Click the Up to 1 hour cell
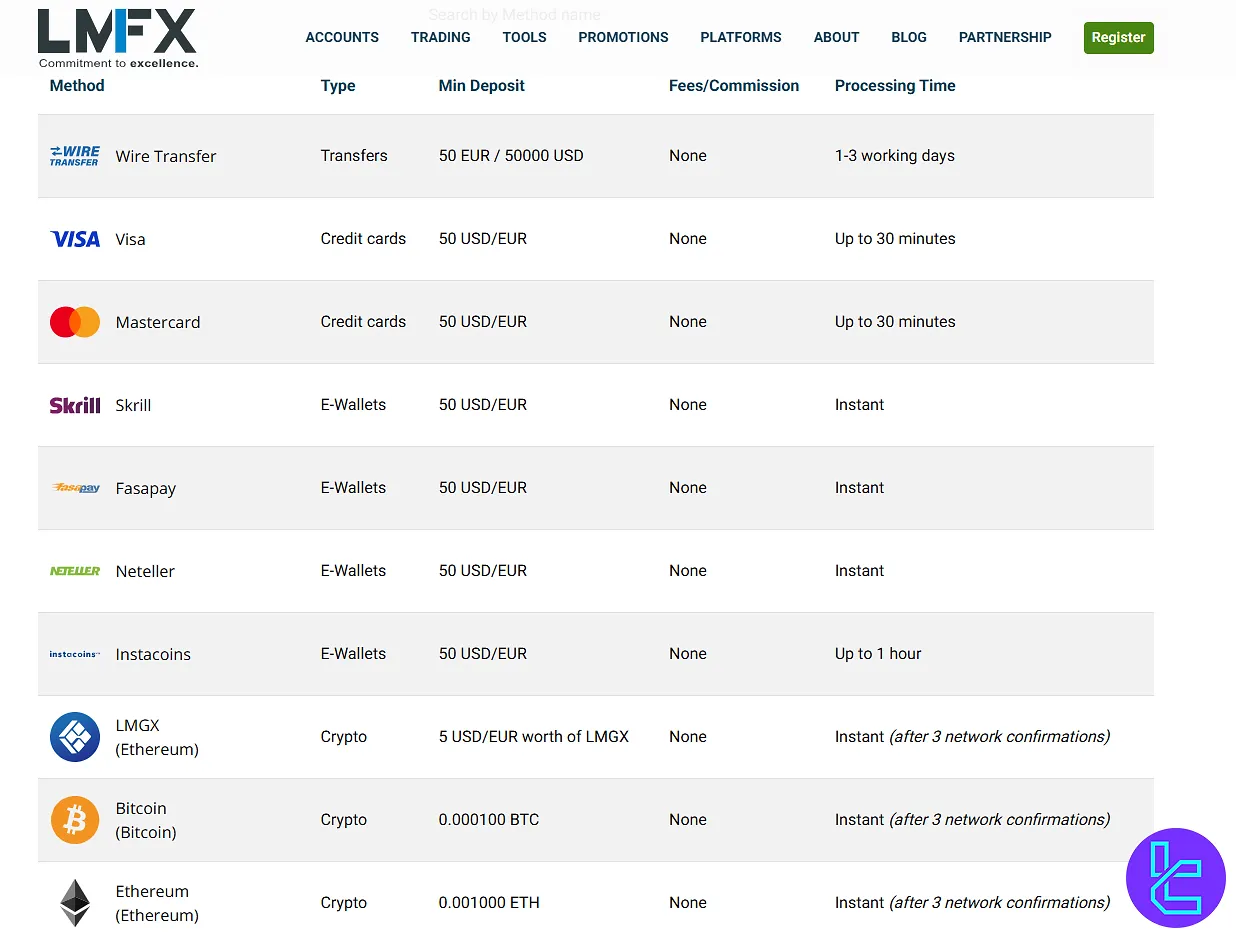The height and width of the screenshot is (938, 1236). point(878,654)
